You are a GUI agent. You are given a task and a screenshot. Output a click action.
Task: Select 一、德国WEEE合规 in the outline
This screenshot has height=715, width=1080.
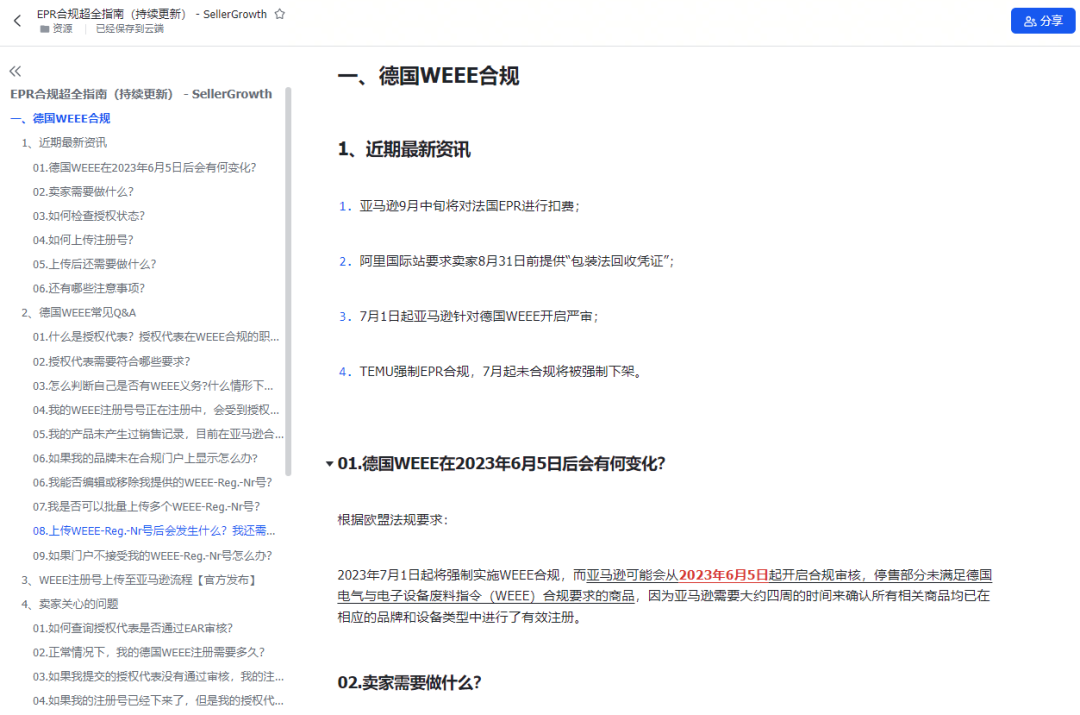60,117
